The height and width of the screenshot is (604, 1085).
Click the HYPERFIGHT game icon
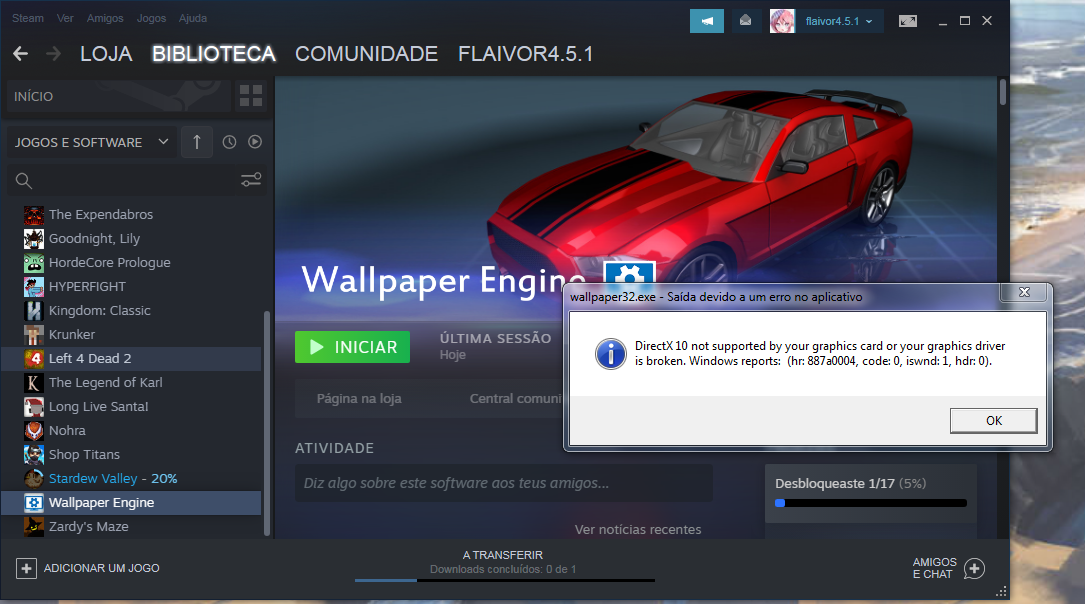tap(33, 286)
